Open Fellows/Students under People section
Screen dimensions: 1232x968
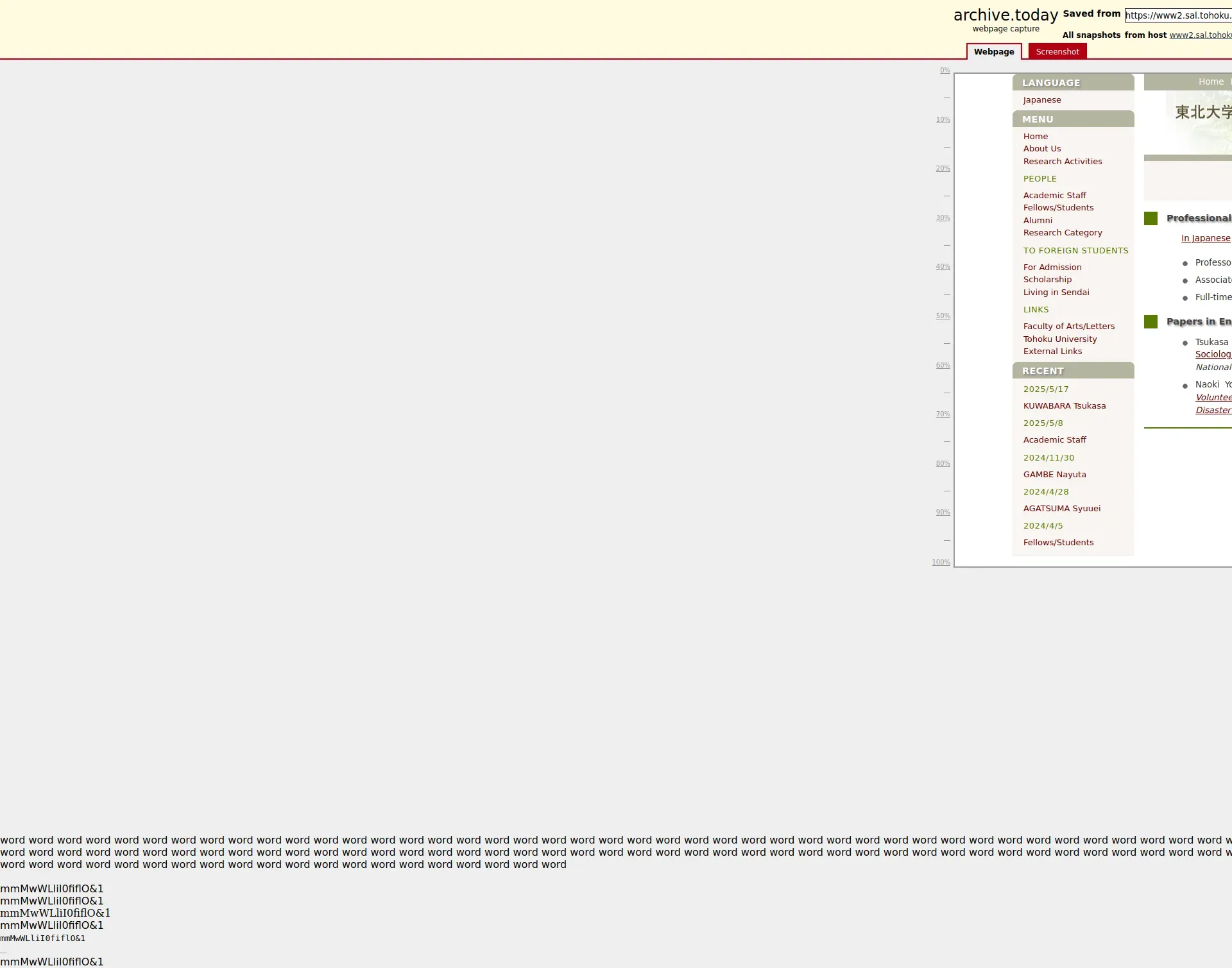pos(1057,208)
